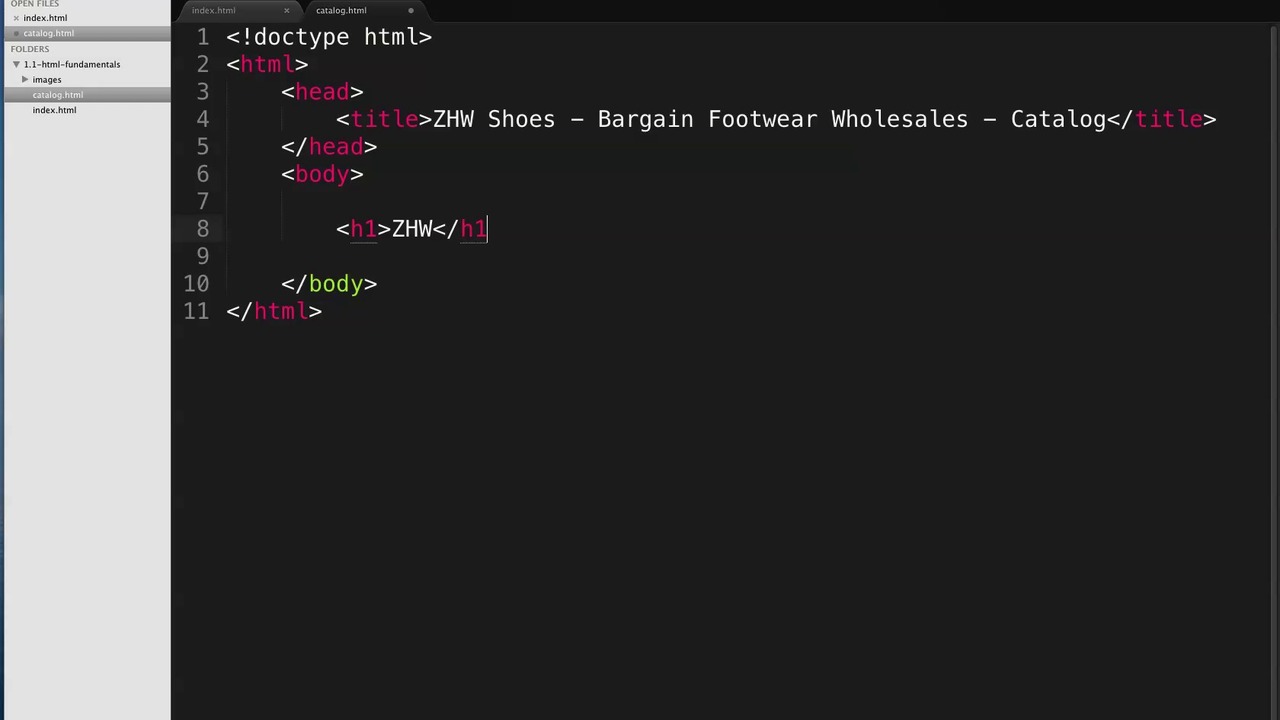Open index.html under Open Files
The height and width of the screenshot is (720, 1280).
[x=45, y=18]
